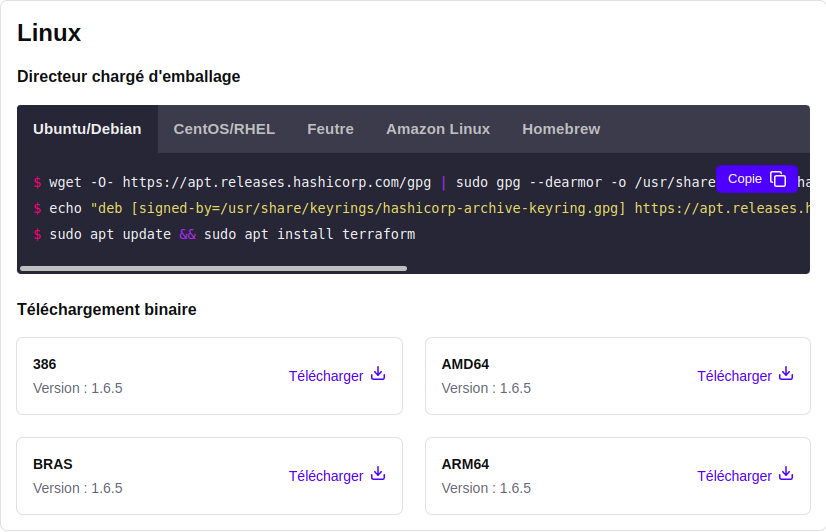Click the Version : 1.6.5 text under ARM64
This screenshot has height=532, width=826.
click(x=486, y=488)
